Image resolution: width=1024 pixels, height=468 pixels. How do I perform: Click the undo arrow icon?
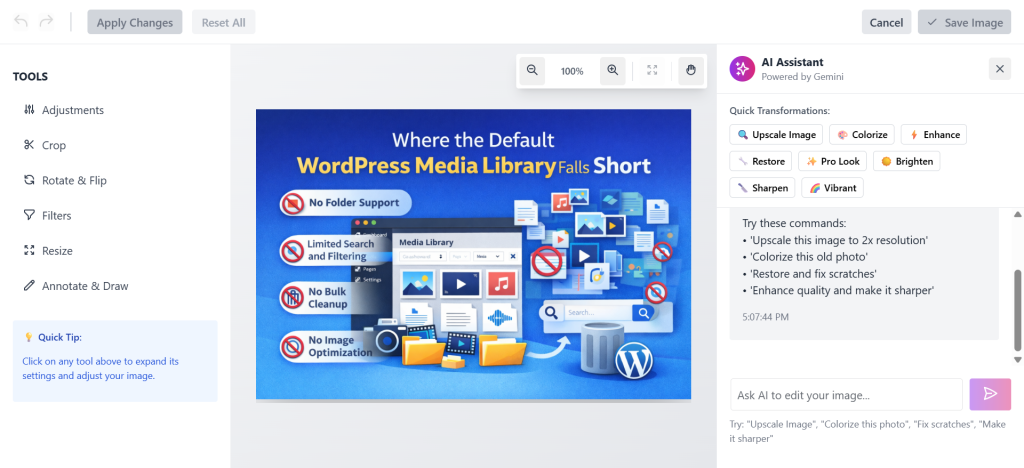(21, 22)
